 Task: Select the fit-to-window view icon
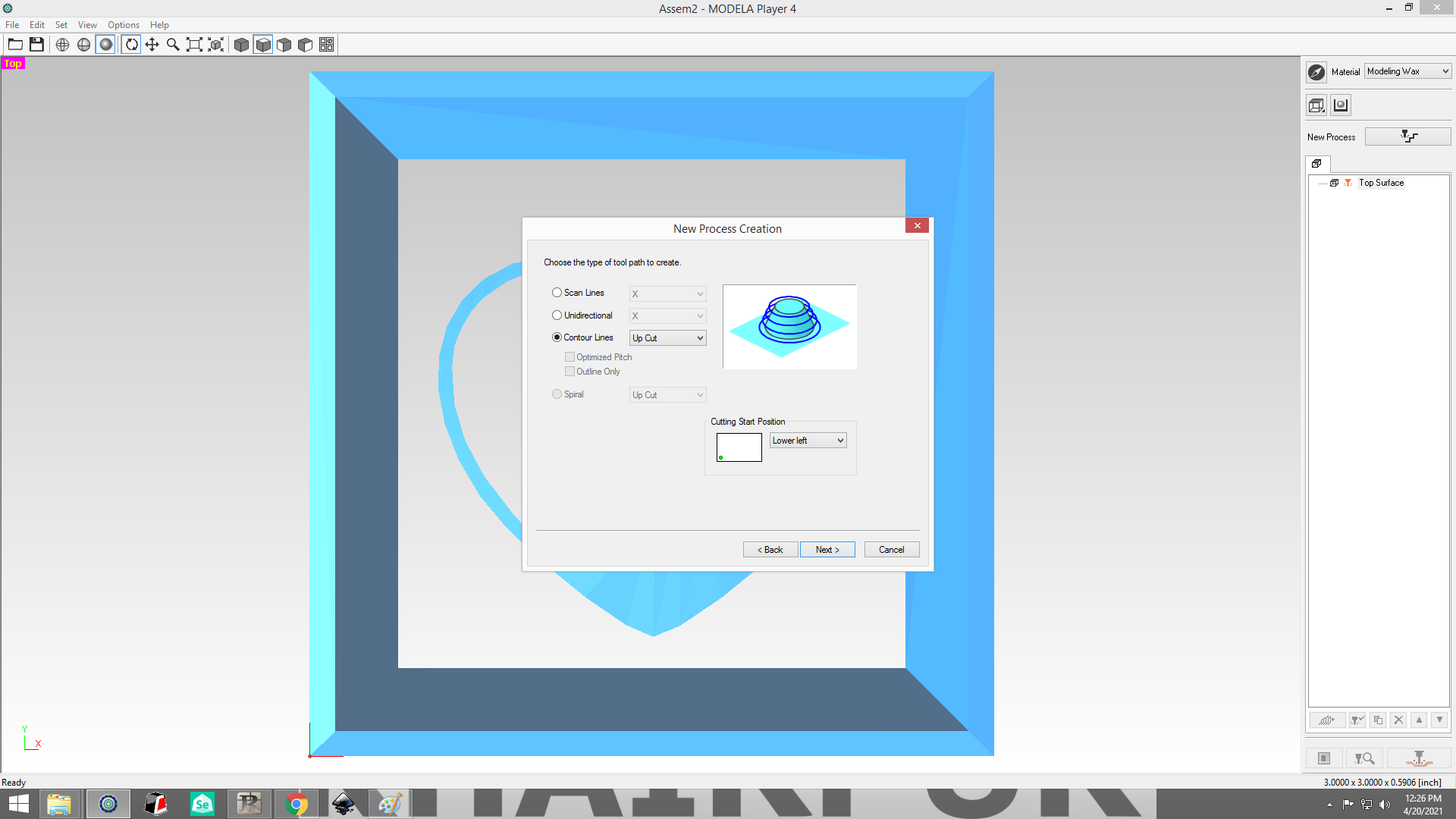click(193, 44)
